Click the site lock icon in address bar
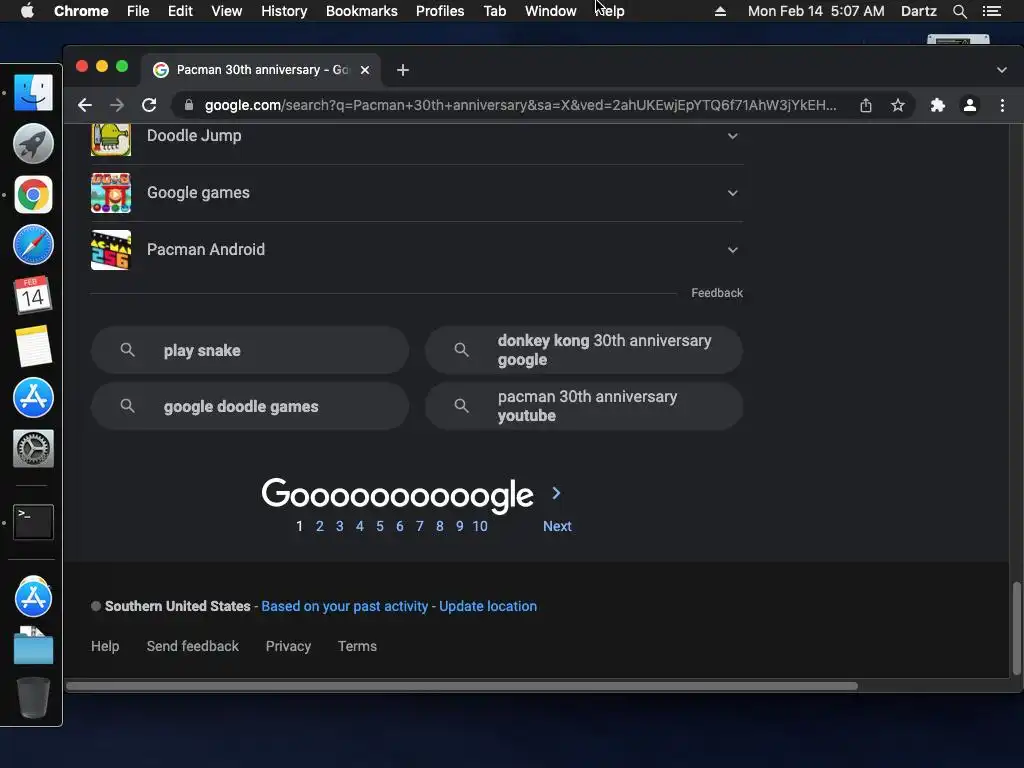This screenshot has width=1024, height=768. 189,105
